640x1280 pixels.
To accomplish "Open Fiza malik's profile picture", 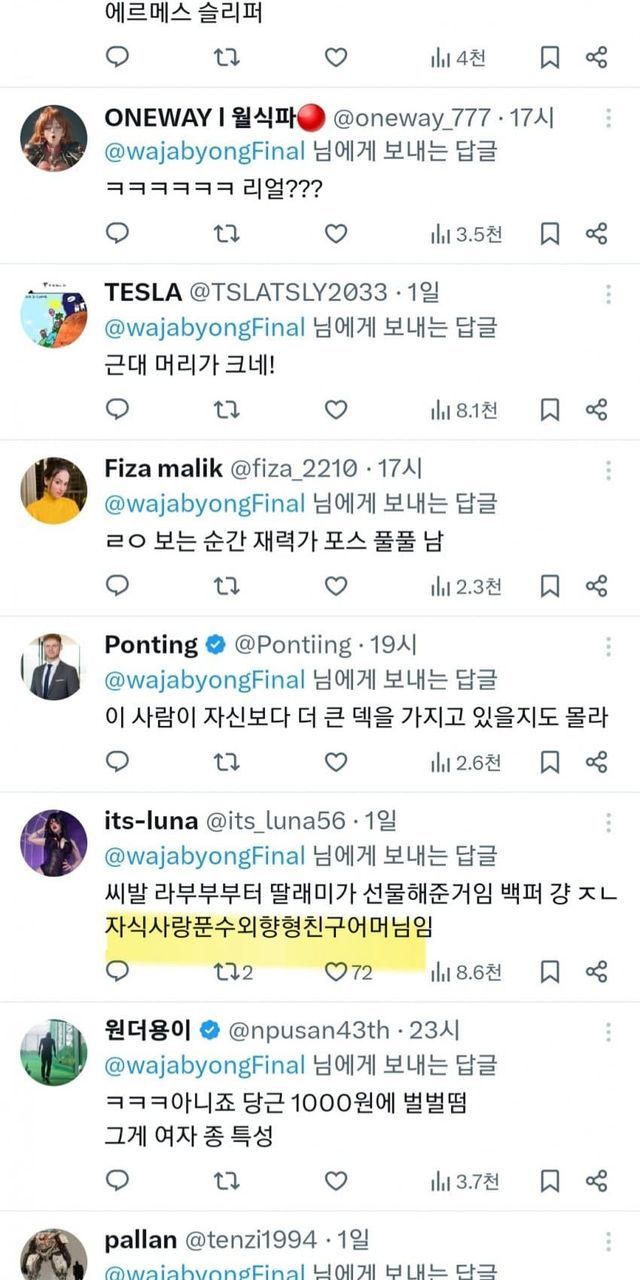I will pyautogui.click(x=53, y=490).
